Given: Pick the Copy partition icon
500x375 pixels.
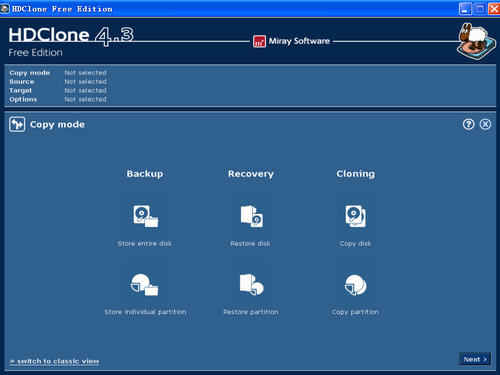Looking at the screenshot, I should click(355, 285).
